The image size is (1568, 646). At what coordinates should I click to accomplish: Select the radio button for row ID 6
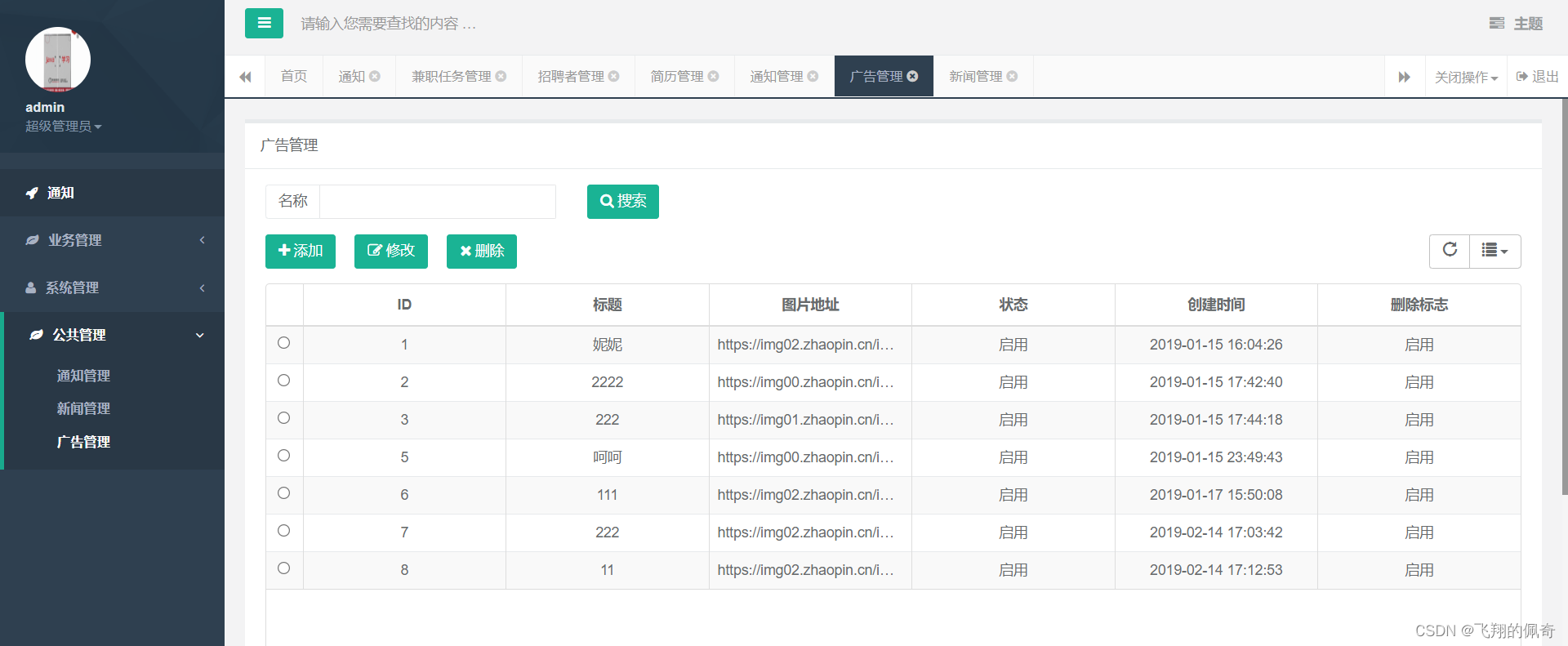click(x=283, y=493)
